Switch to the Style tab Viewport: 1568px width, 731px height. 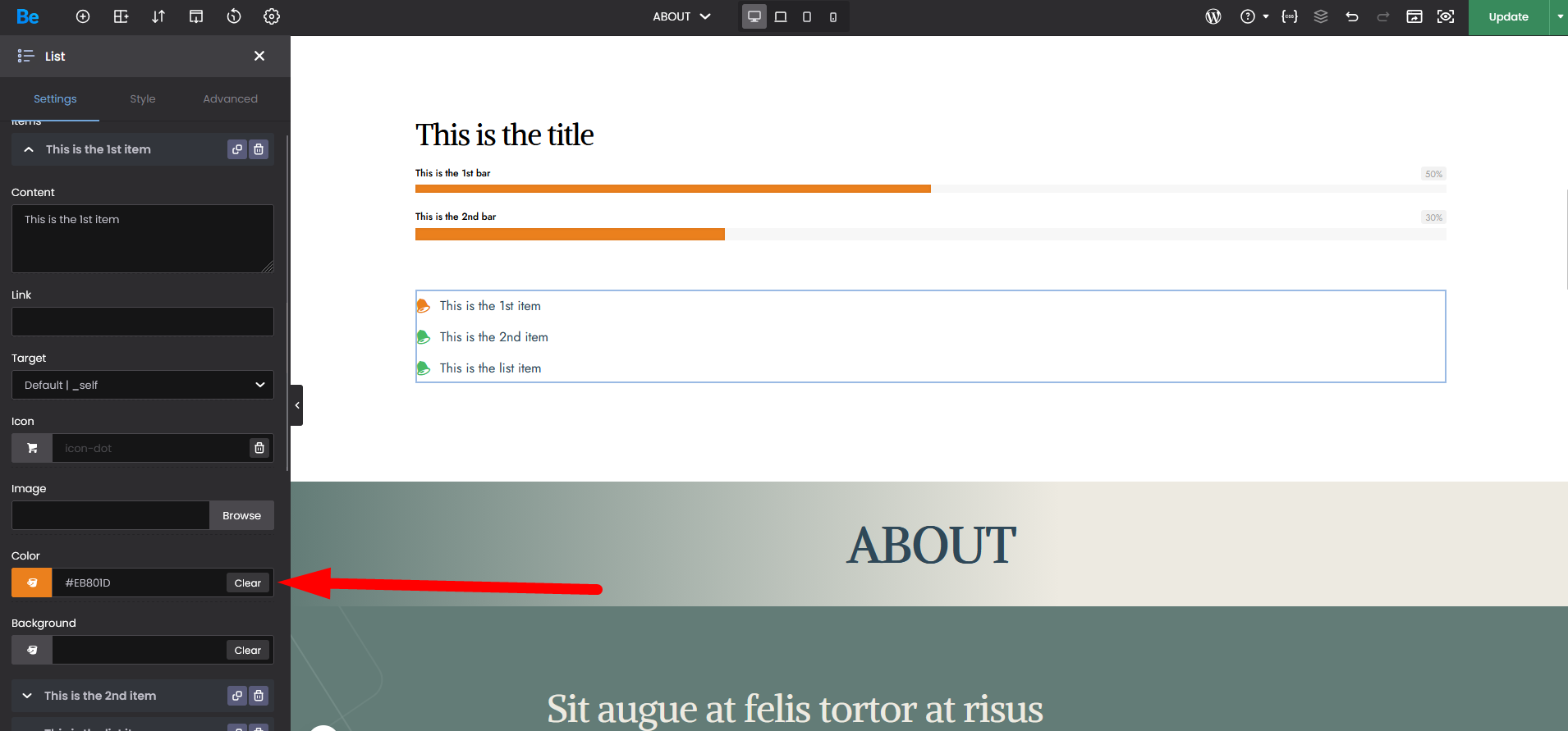[143, 98]
